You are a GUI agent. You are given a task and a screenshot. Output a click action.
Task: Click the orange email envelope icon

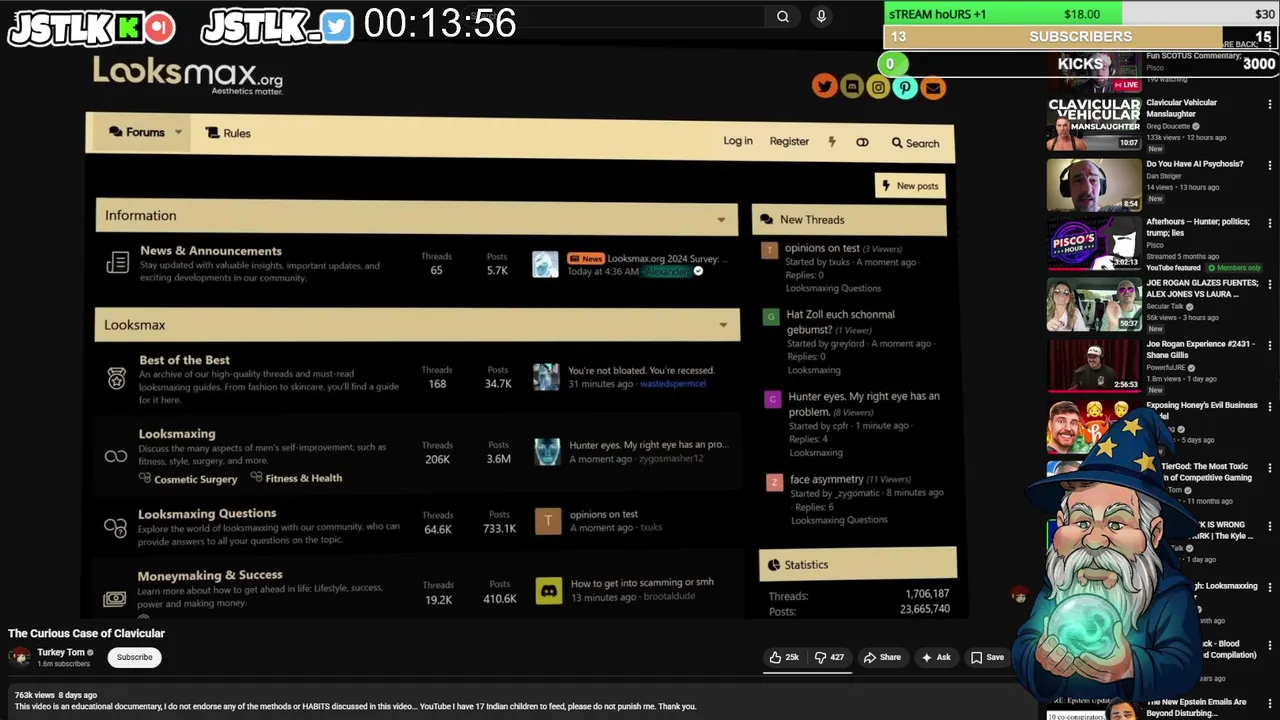pyautogui.click(x=932, y=89)
